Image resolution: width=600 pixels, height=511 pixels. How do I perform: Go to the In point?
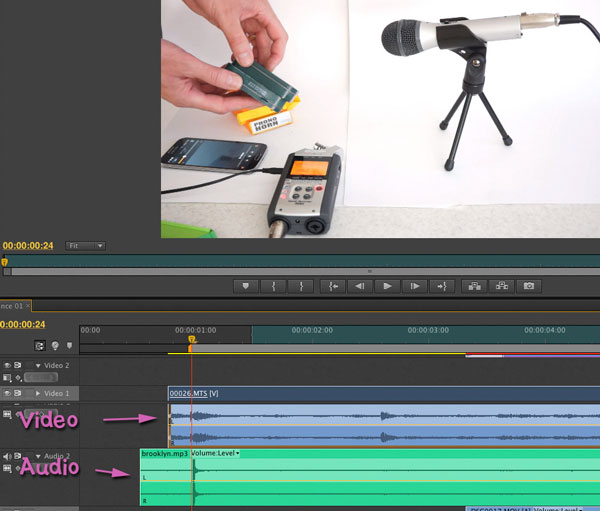click(333, 286)
